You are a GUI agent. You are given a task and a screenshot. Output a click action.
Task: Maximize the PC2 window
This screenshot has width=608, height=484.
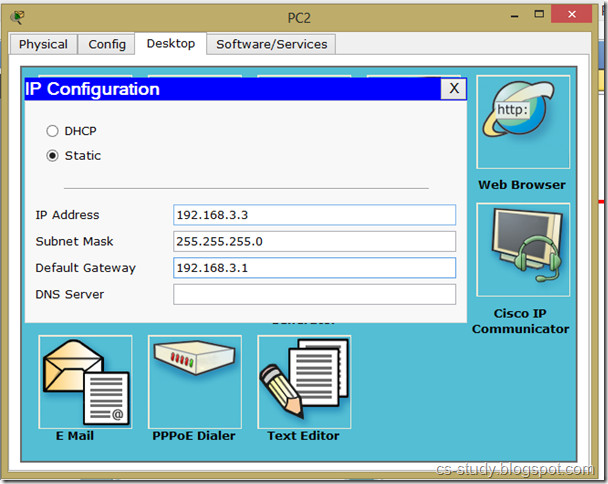[x=539, y=15]
